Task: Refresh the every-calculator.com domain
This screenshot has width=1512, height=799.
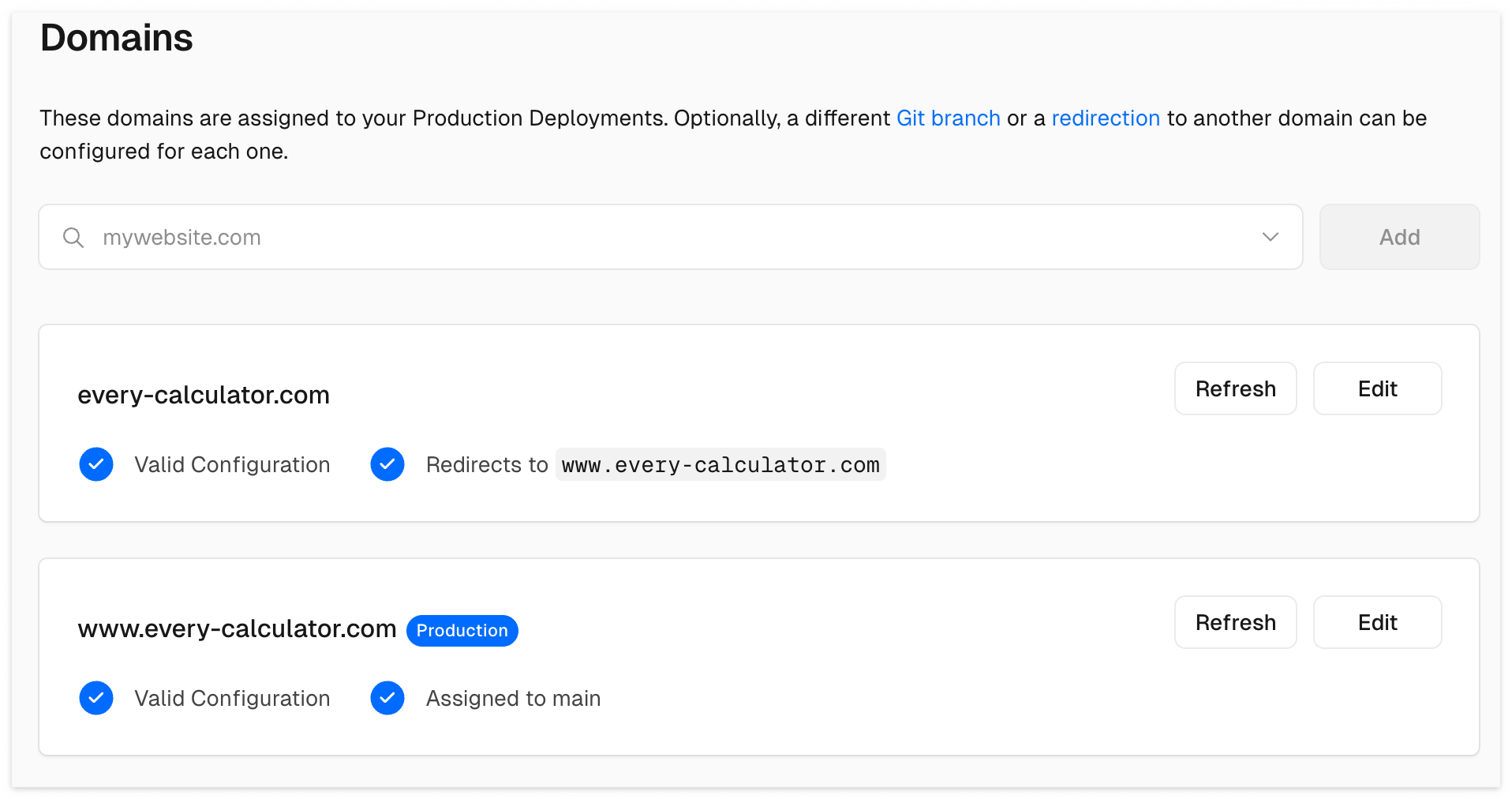Action: pos(1235,388)
